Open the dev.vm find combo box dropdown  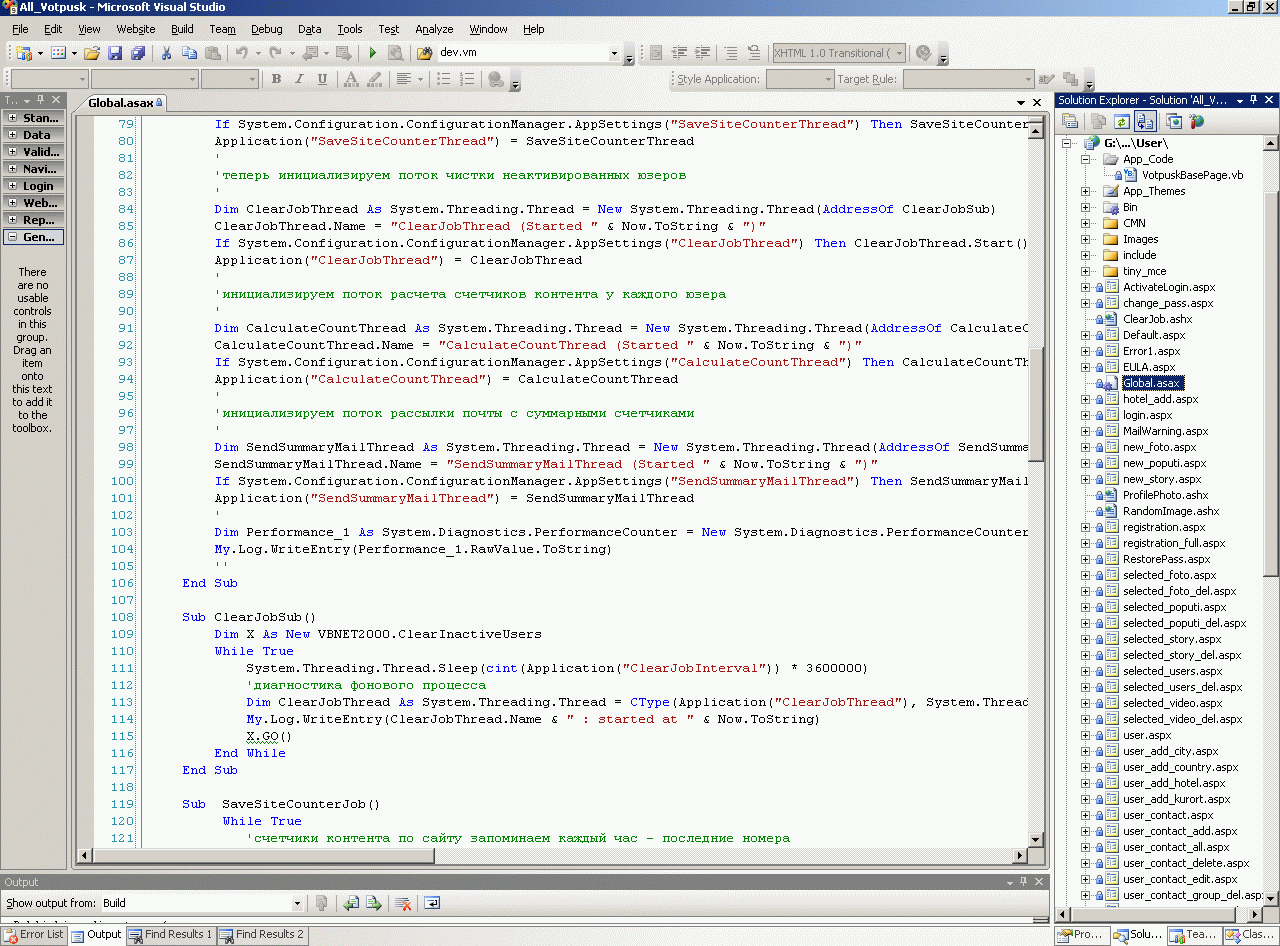pyautogui.click(x=614, y=53)
